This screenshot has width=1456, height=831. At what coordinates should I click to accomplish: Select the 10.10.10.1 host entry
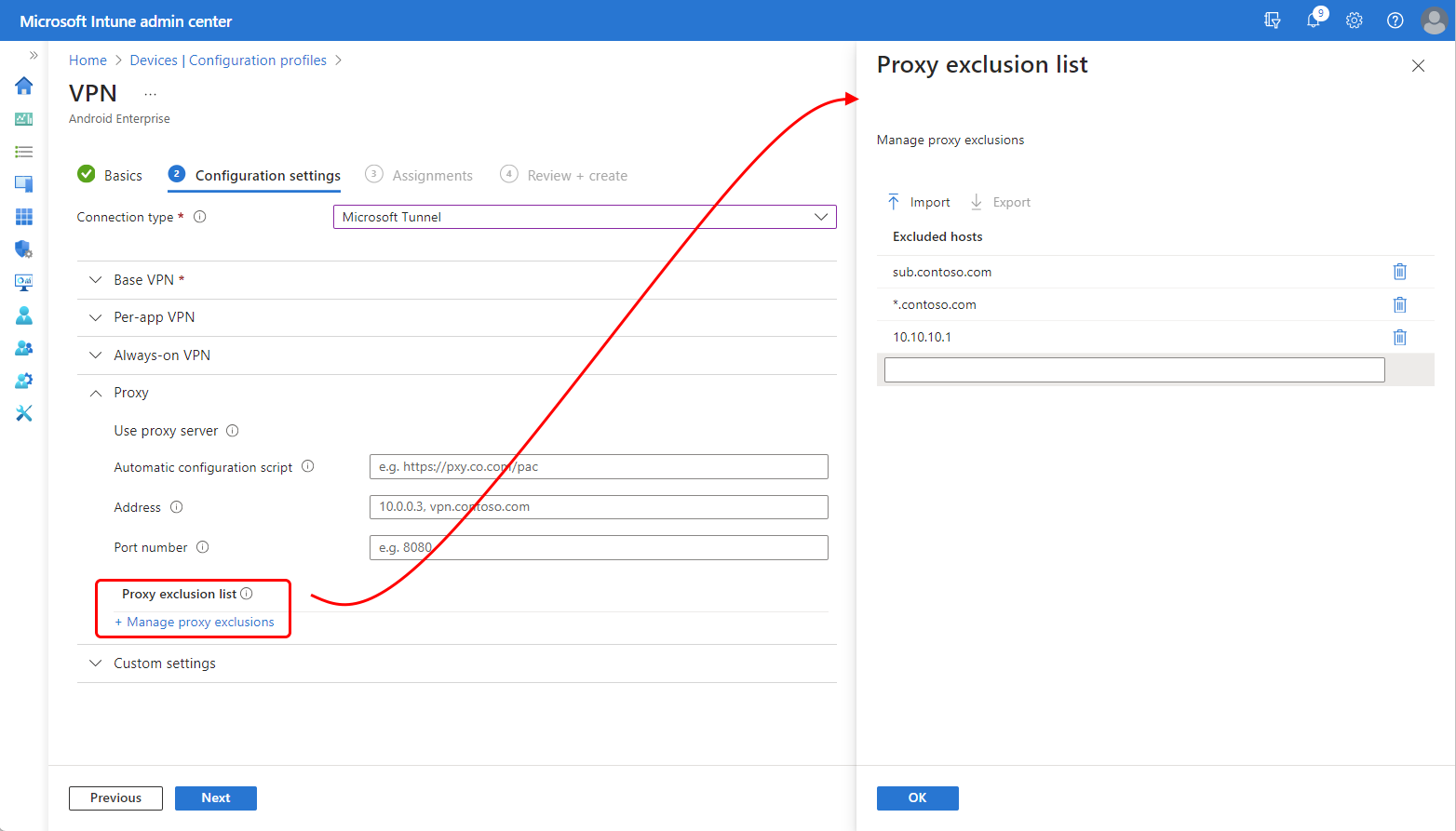(922, 338)
